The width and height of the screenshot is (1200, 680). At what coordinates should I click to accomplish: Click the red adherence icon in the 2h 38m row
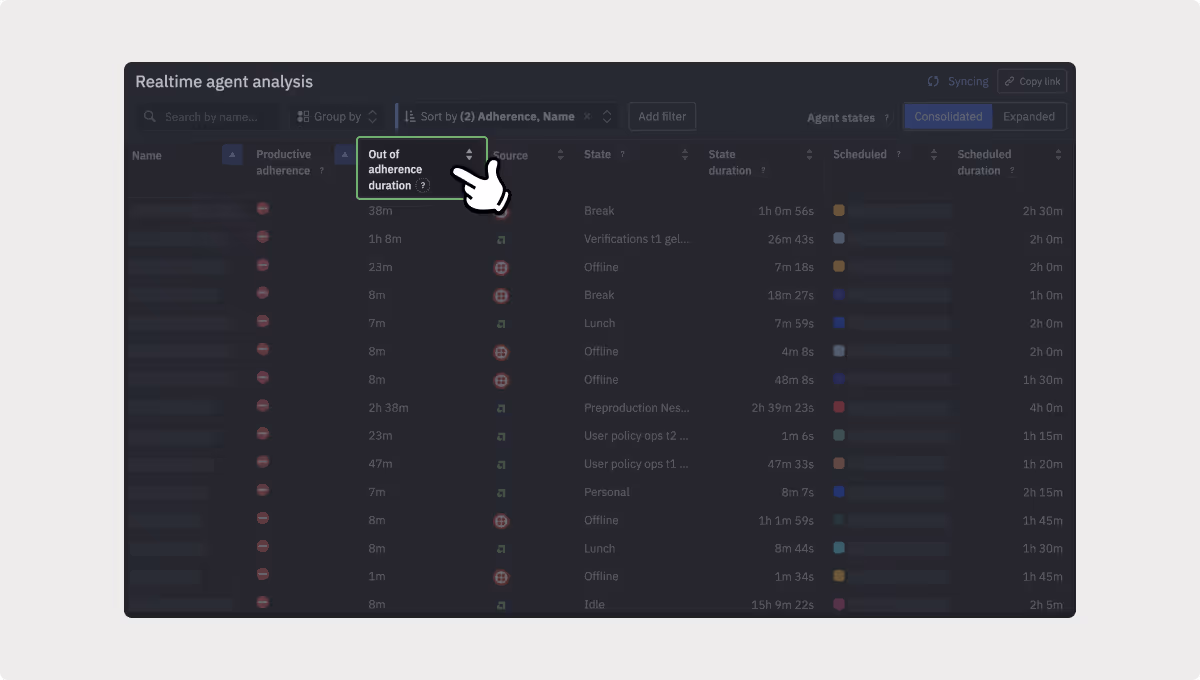coord(262,406)
